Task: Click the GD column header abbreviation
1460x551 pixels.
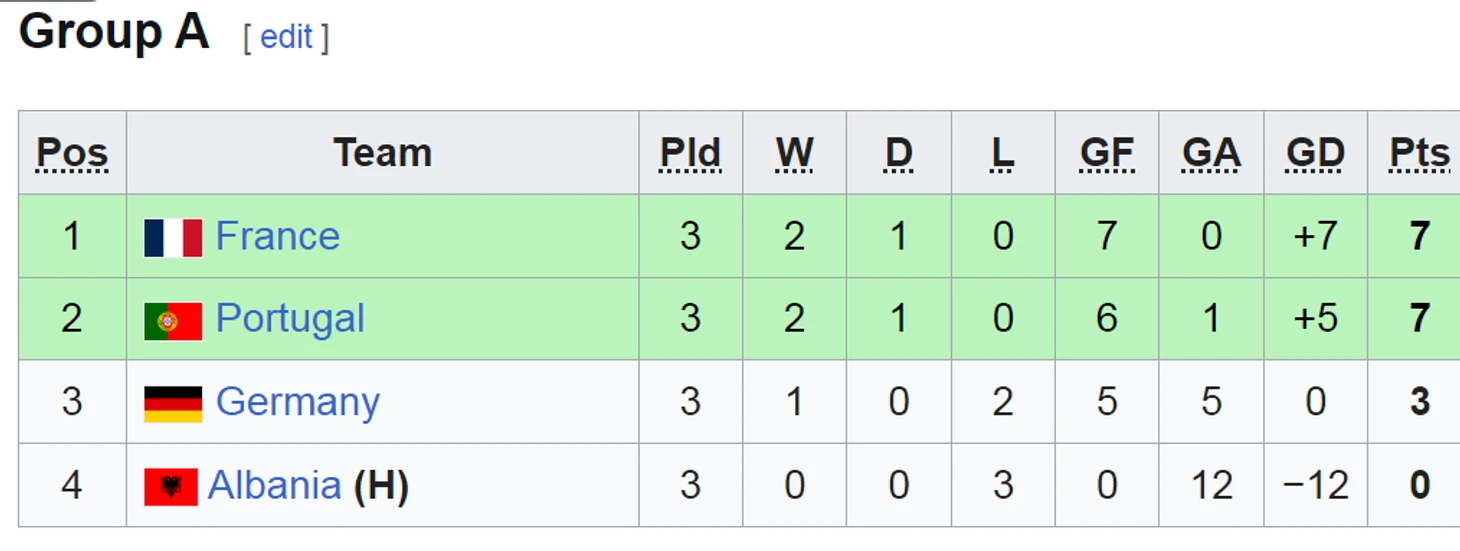Action: [x=1315, y=153]
